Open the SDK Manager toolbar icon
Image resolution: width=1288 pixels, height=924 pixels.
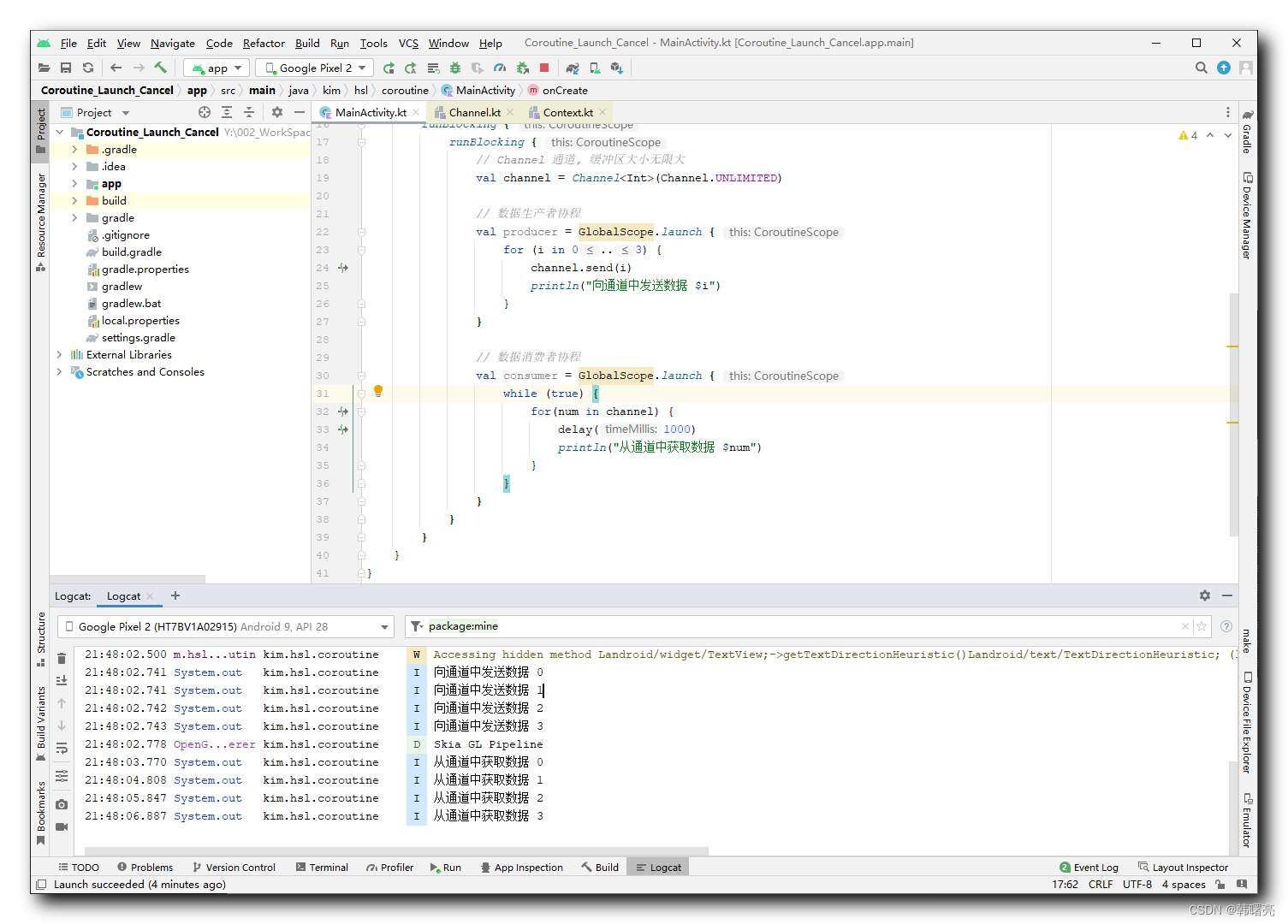point(617,68)
